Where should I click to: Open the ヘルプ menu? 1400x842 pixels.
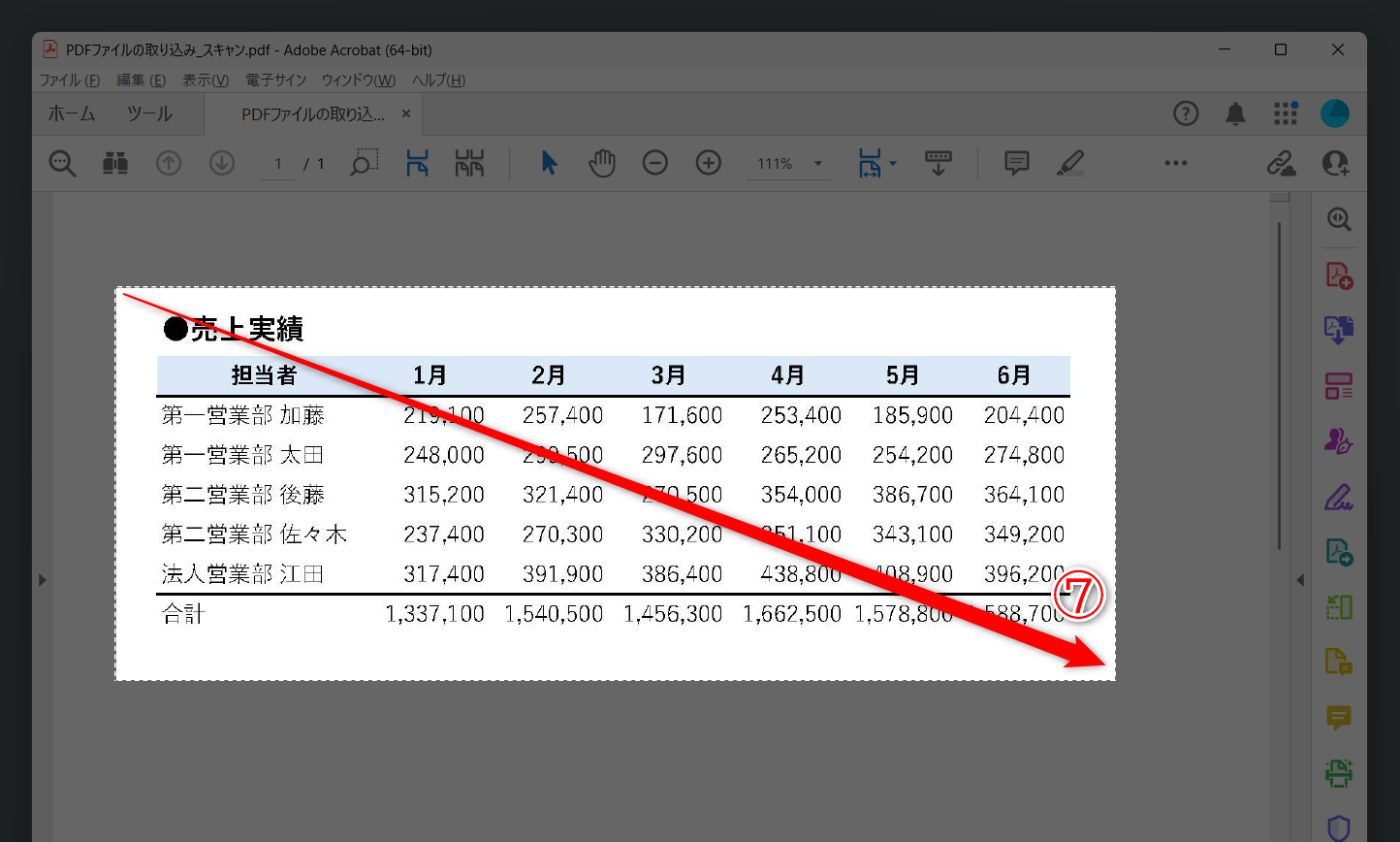pyautogui.click(x=439, y=81)
